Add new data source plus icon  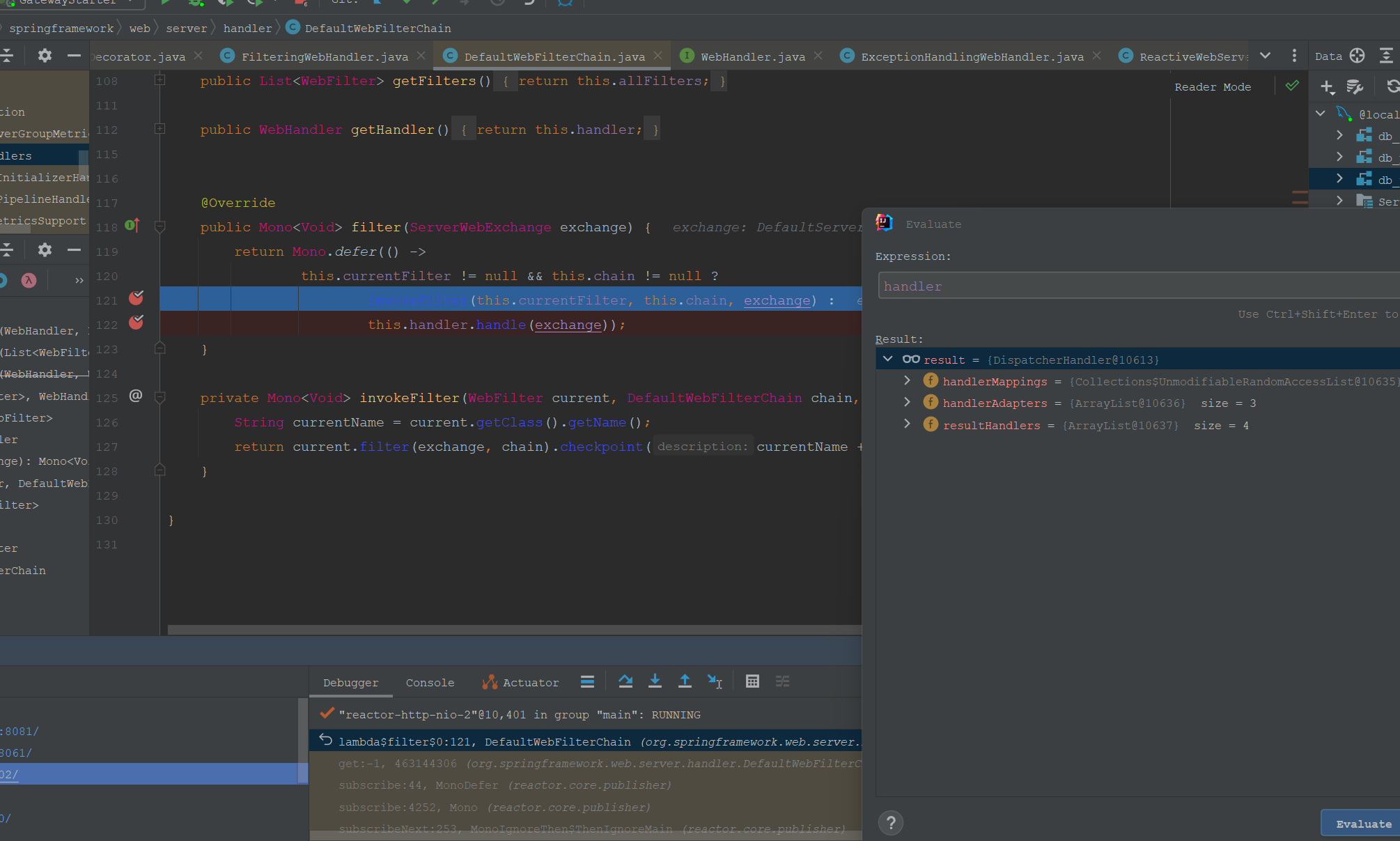pos(1327,87)
